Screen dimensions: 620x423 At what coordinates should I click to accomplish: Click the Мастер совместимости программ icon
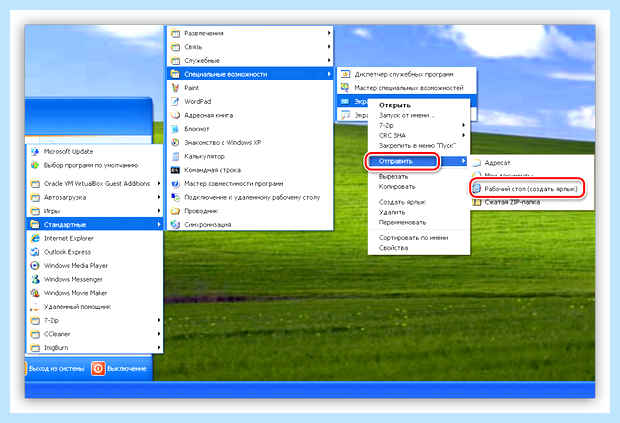[x=175, y=183]
